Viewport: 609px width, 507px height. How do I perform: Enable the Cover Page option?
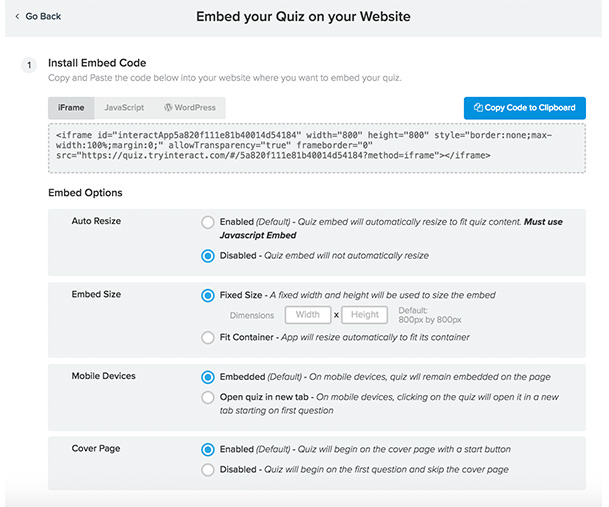[208, 450]
